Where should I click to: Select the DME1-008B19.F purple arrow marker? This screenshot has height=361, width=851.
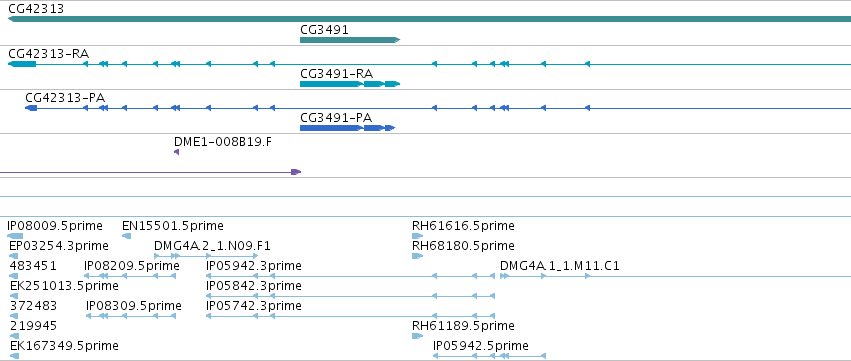pyautogui.click(x=176, y=152)
